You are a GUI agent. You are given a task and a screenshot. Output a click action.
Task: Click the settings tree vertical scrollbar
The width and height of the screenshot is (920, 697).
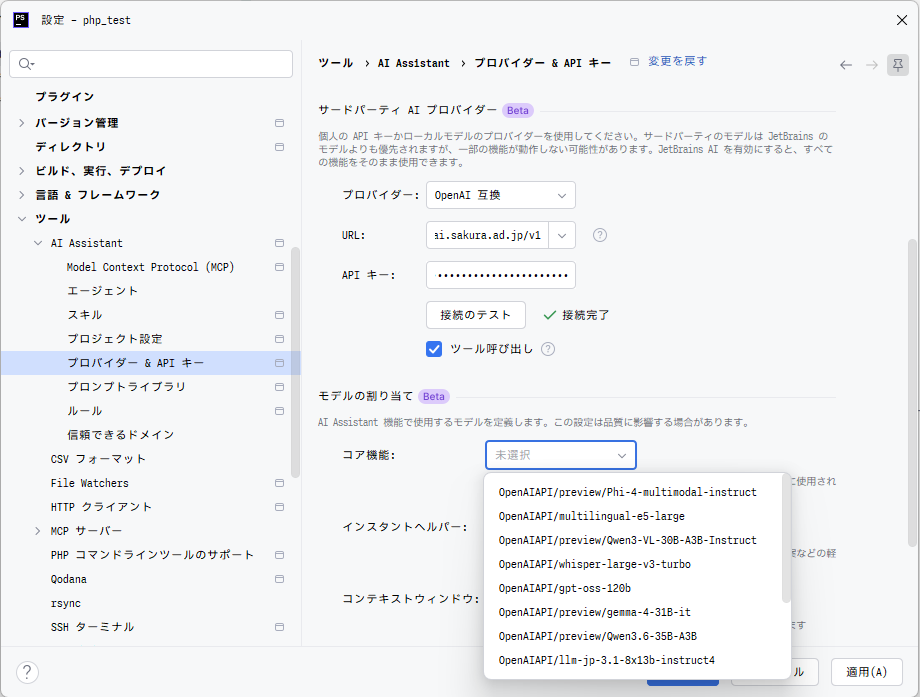click(x=295, y=362)
